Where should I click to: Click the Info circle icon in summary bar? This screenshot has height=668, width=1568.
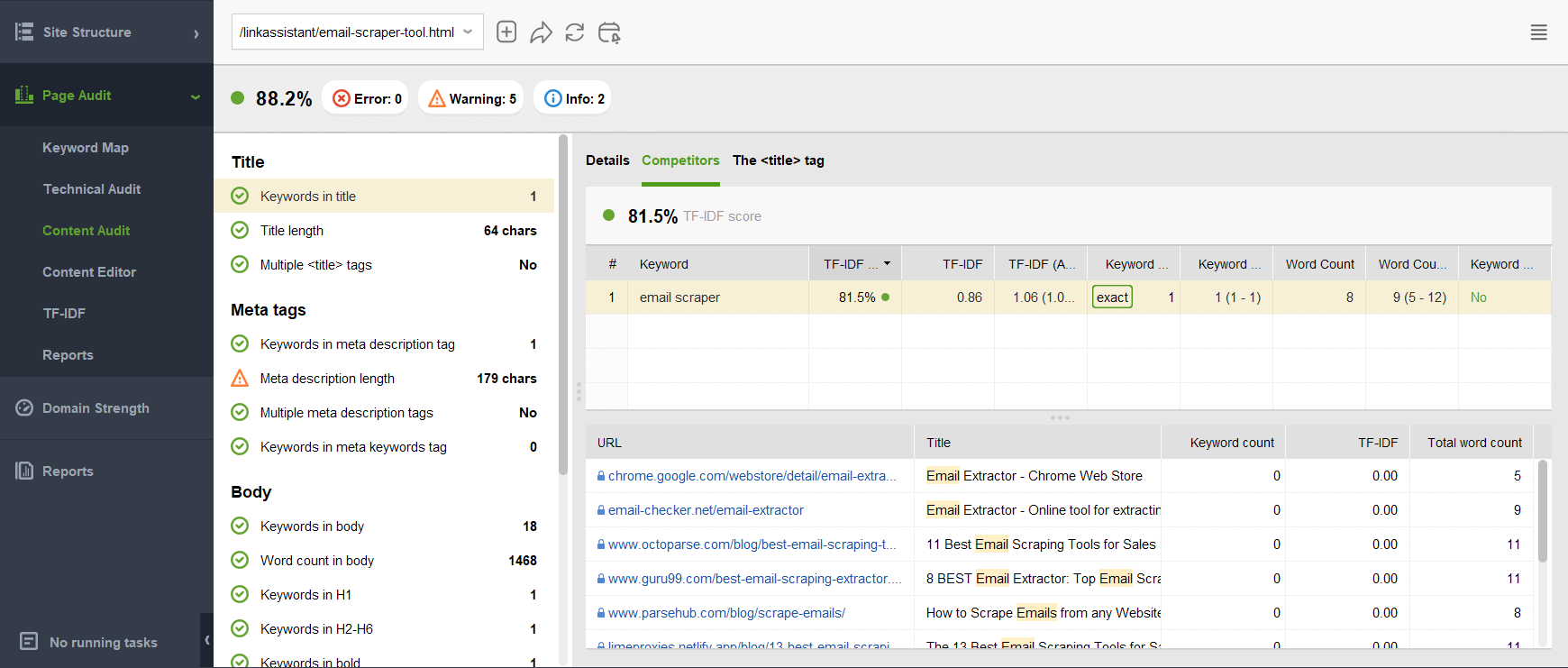point(553,98)
